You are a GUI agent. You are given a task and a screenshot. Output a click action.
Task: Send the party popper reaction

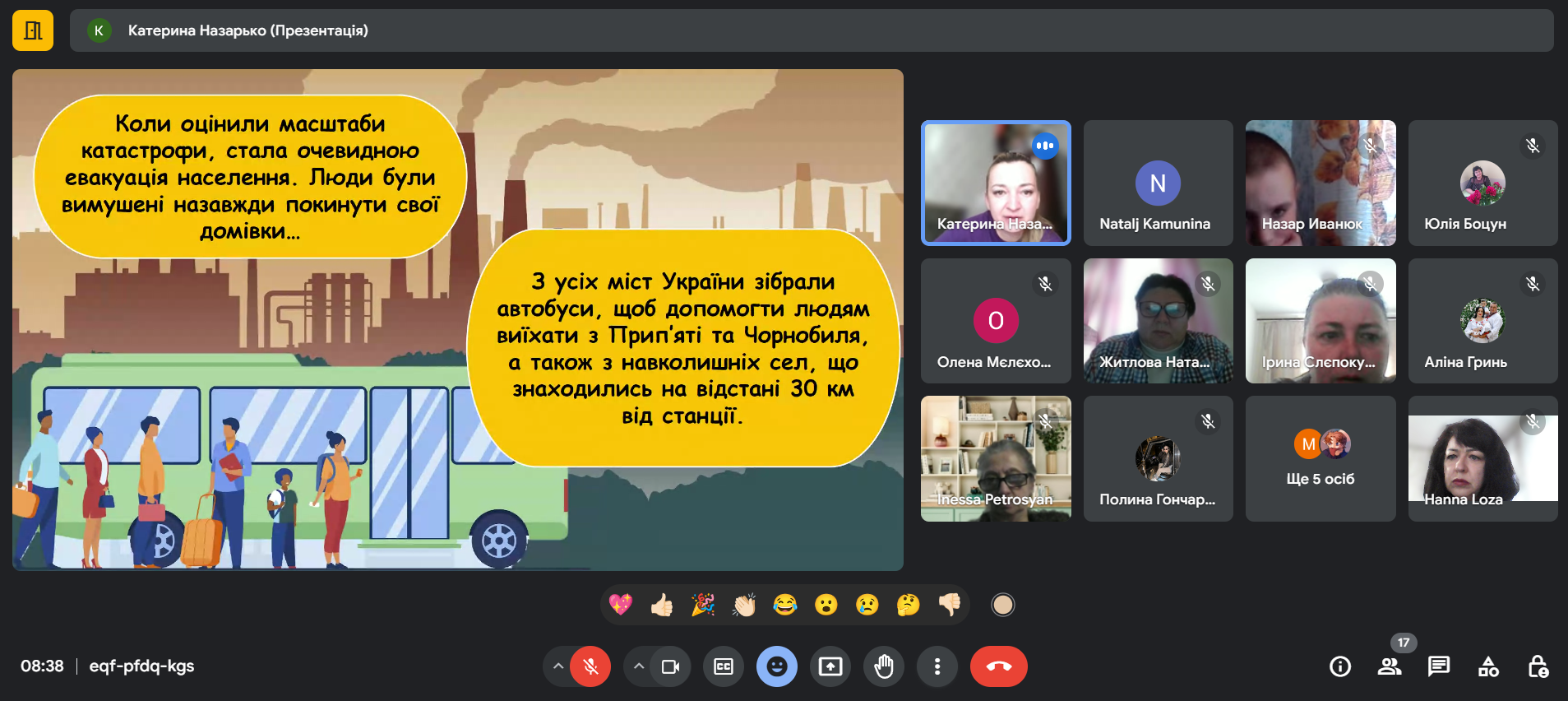[703, 606]
